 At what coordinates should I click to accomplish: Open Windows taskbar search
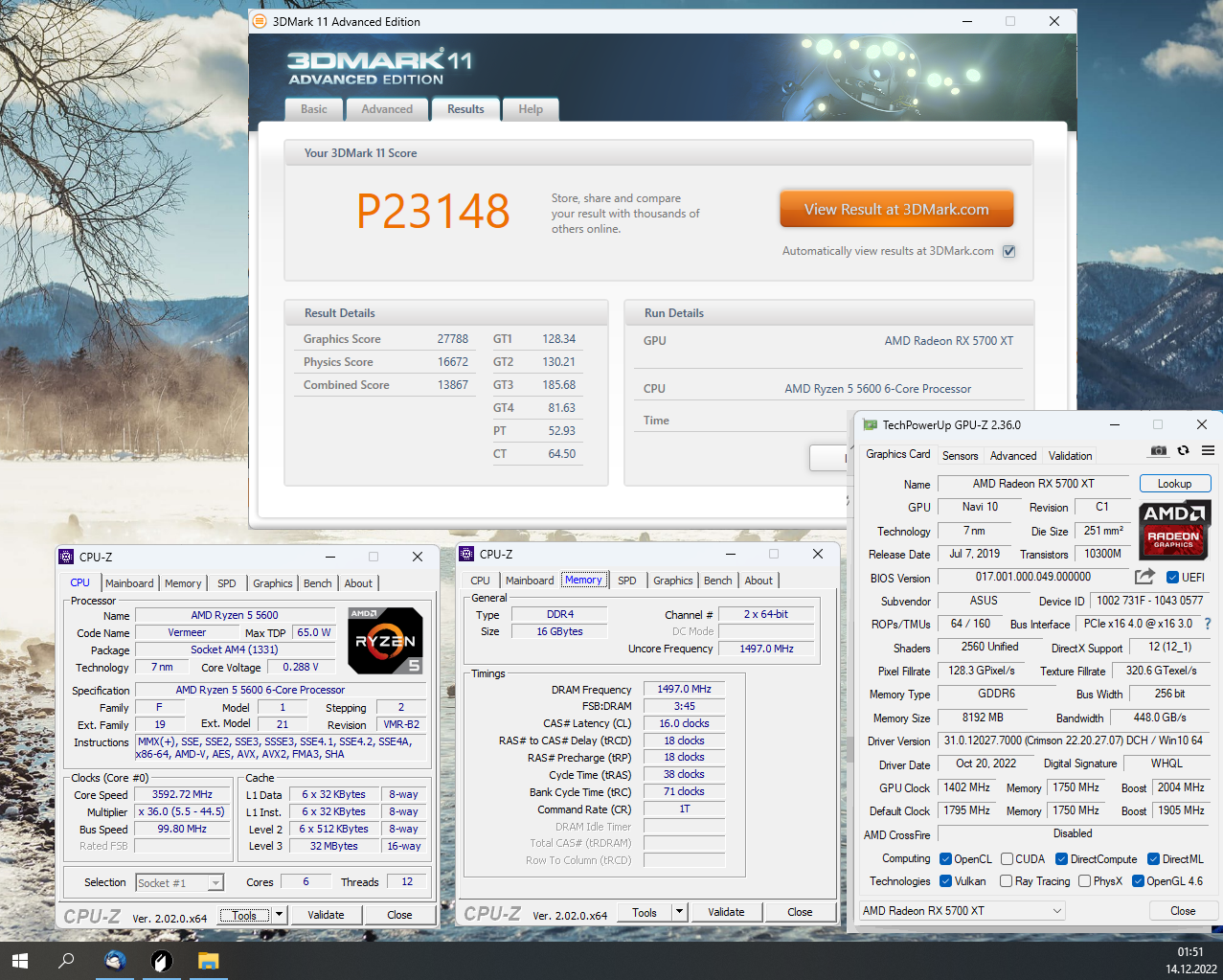[x=66, y=960]
